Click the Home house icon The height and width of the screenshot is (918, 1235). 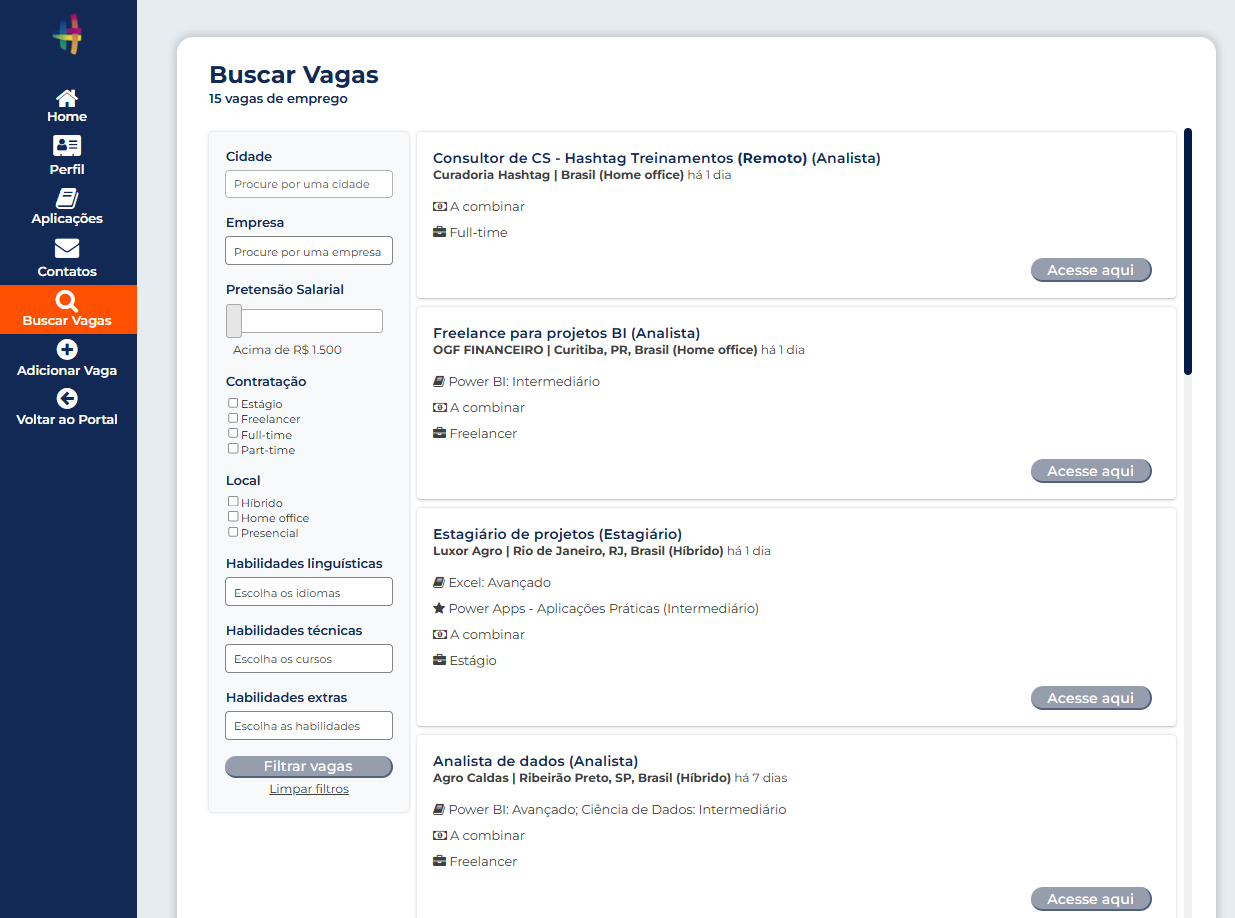pos(67,98)
